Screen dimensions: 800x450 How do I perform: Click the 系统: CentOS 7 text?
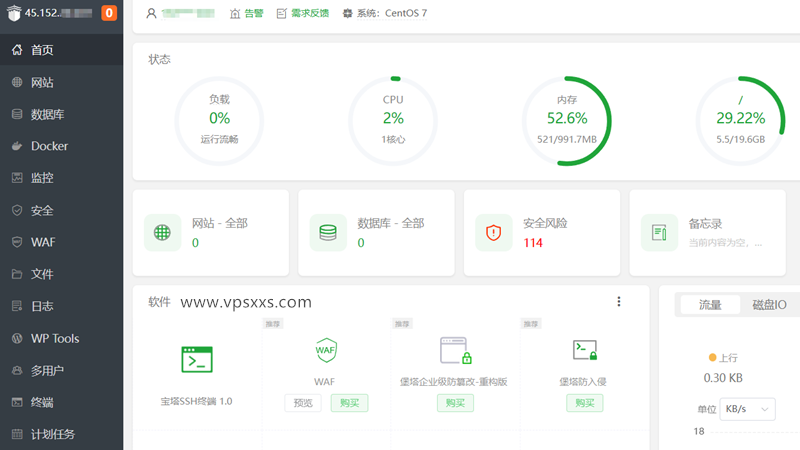click(392, 13)
